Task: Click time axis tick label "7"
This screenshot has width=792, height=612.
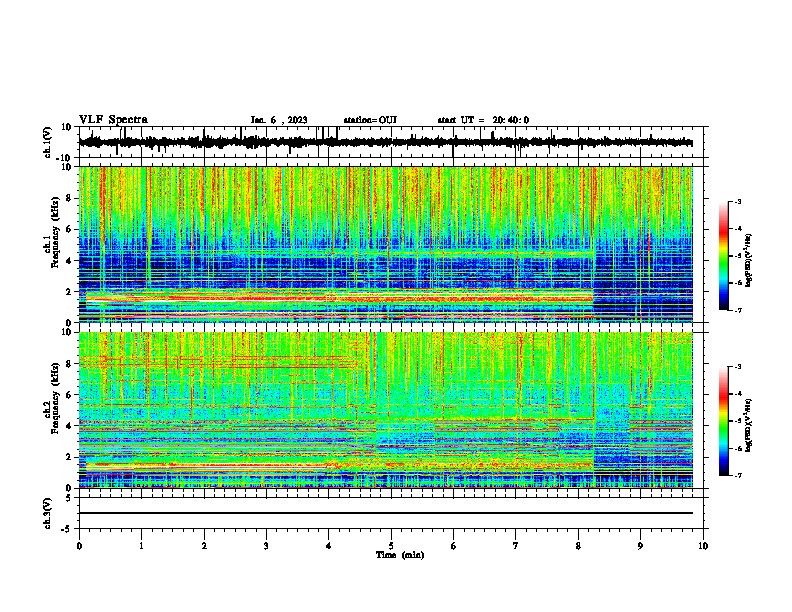Action: (516, 546)
